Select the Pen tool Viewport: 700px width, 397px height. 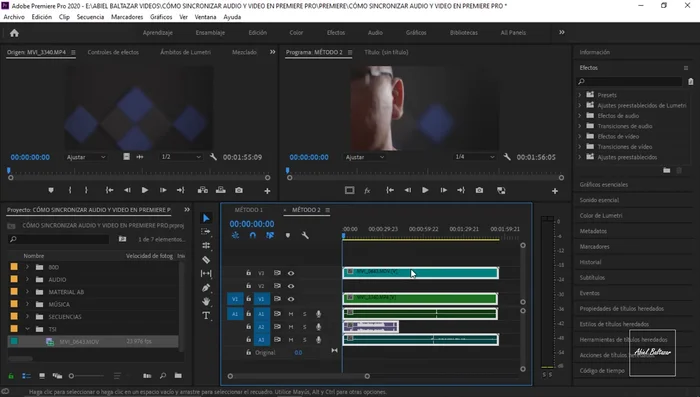pos(206,288)
